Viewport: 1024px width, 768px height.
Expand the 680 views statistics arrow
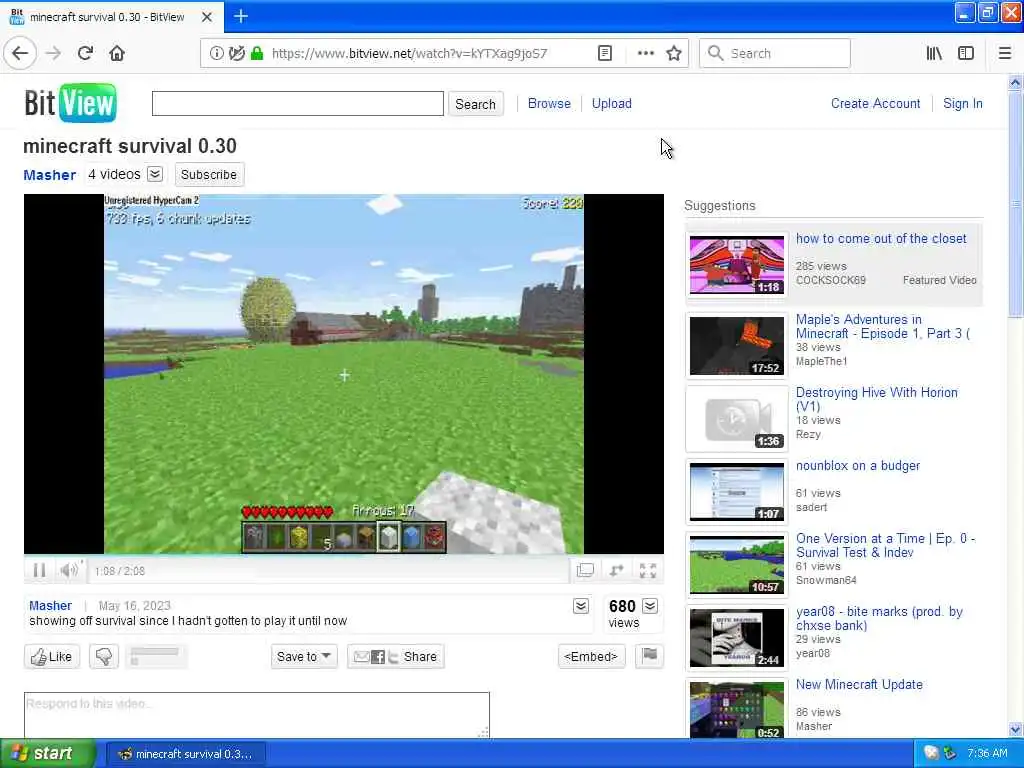[650, 606]
